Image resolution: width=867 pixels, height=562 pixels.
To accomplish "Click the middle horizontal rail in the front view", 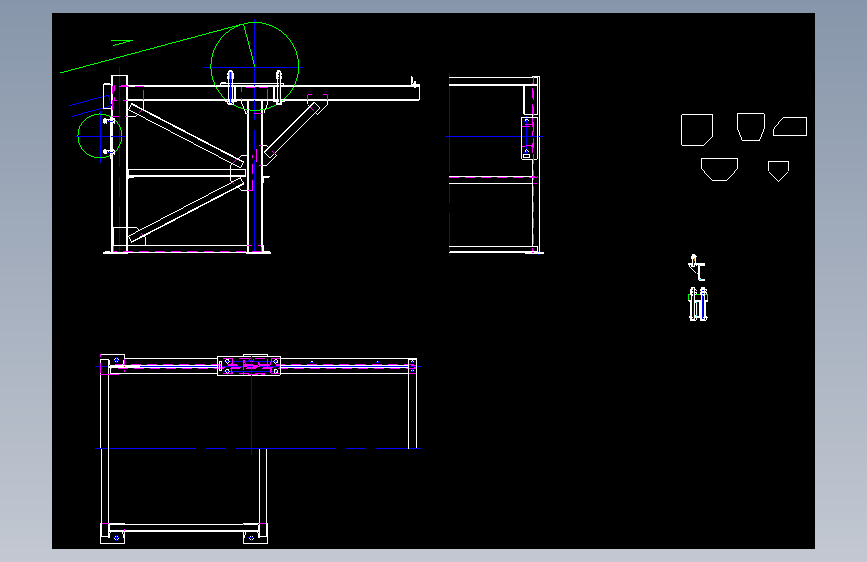I will point(186,173).
